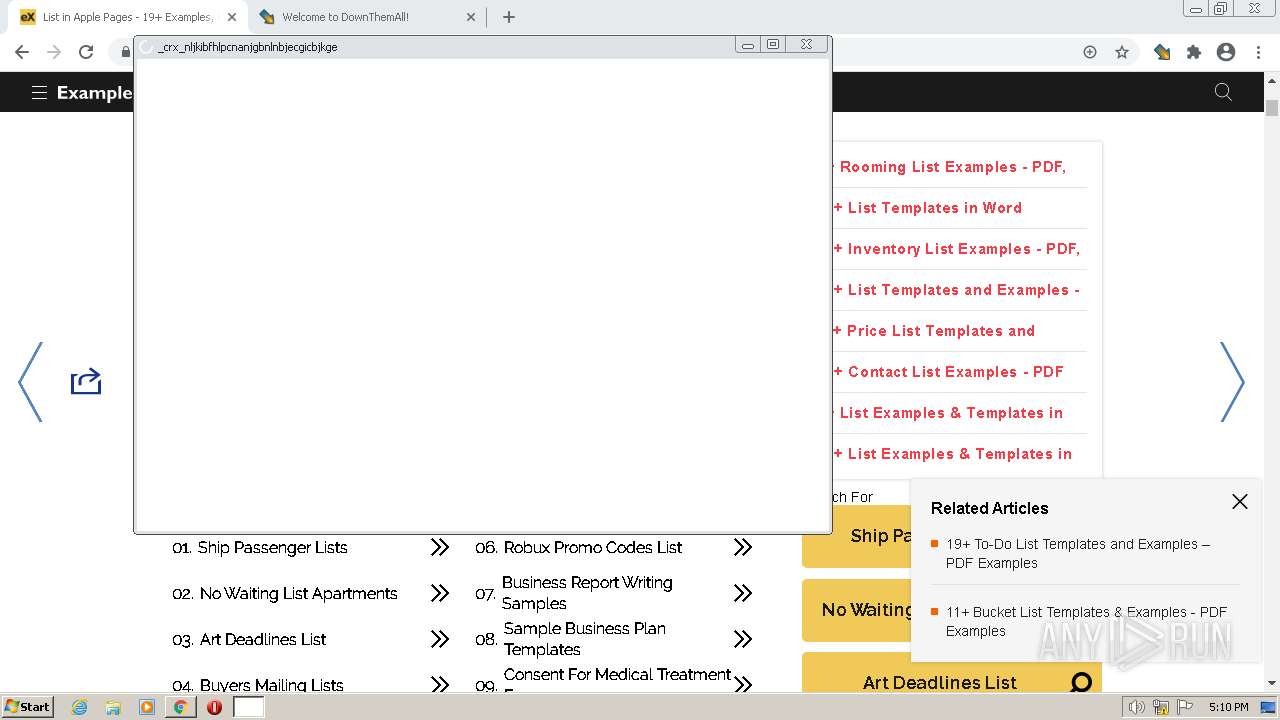Click No Waiting List Apartments text
This screenshot has height=720, width=1280.
pyautogui.click(x=298, y=593)
